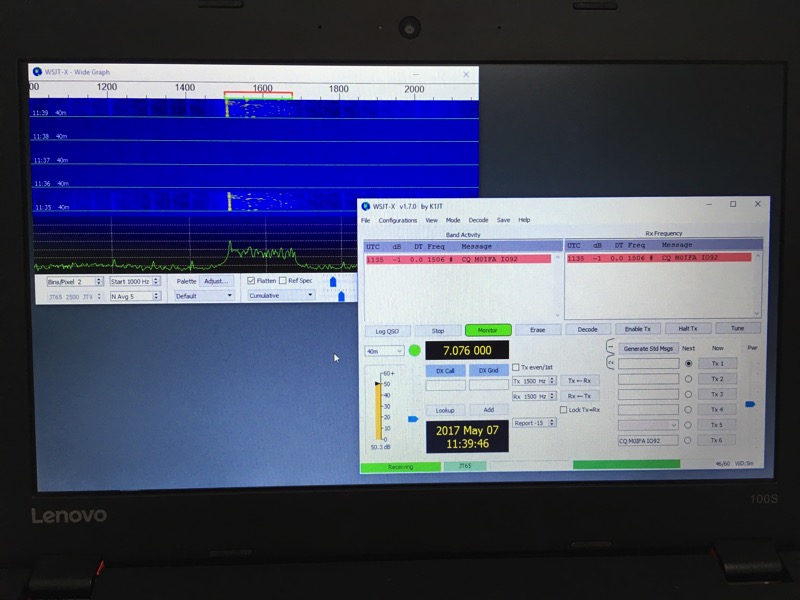Image resolution: width=800 pixels, height=600 pixels.
Task: Click the DX Grid button
Action: pyautogui.click(x=488, y=370)
